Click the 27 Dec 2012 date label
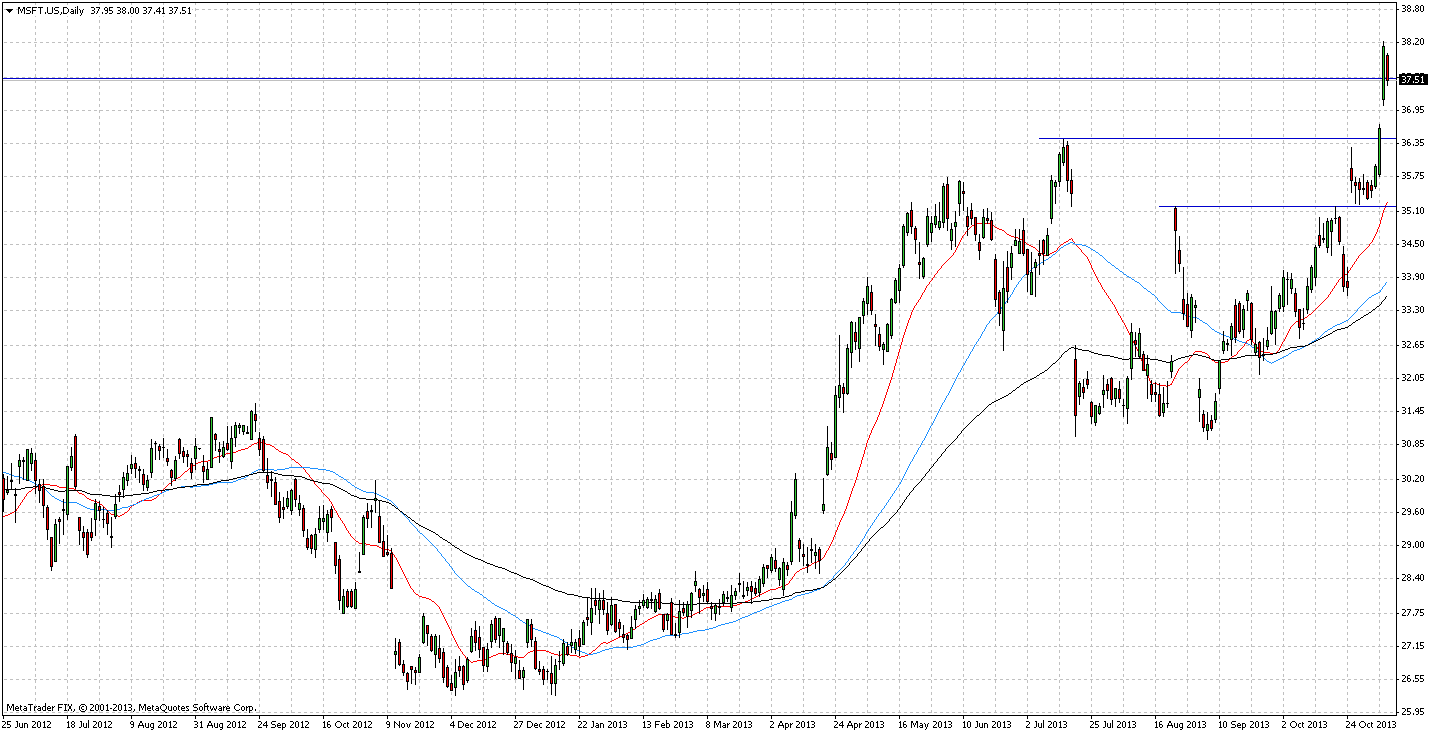 click(x=538, y=724)
